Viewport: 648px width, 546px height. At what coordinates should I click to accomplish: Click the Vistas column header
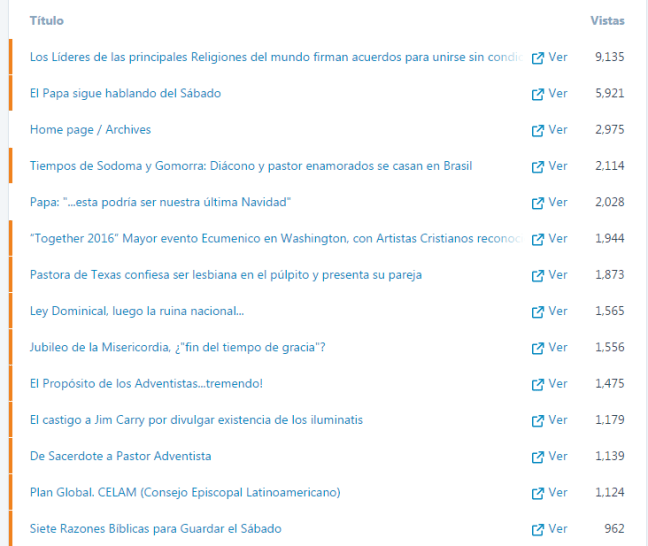pyautogui.click(x=607, y=20)
